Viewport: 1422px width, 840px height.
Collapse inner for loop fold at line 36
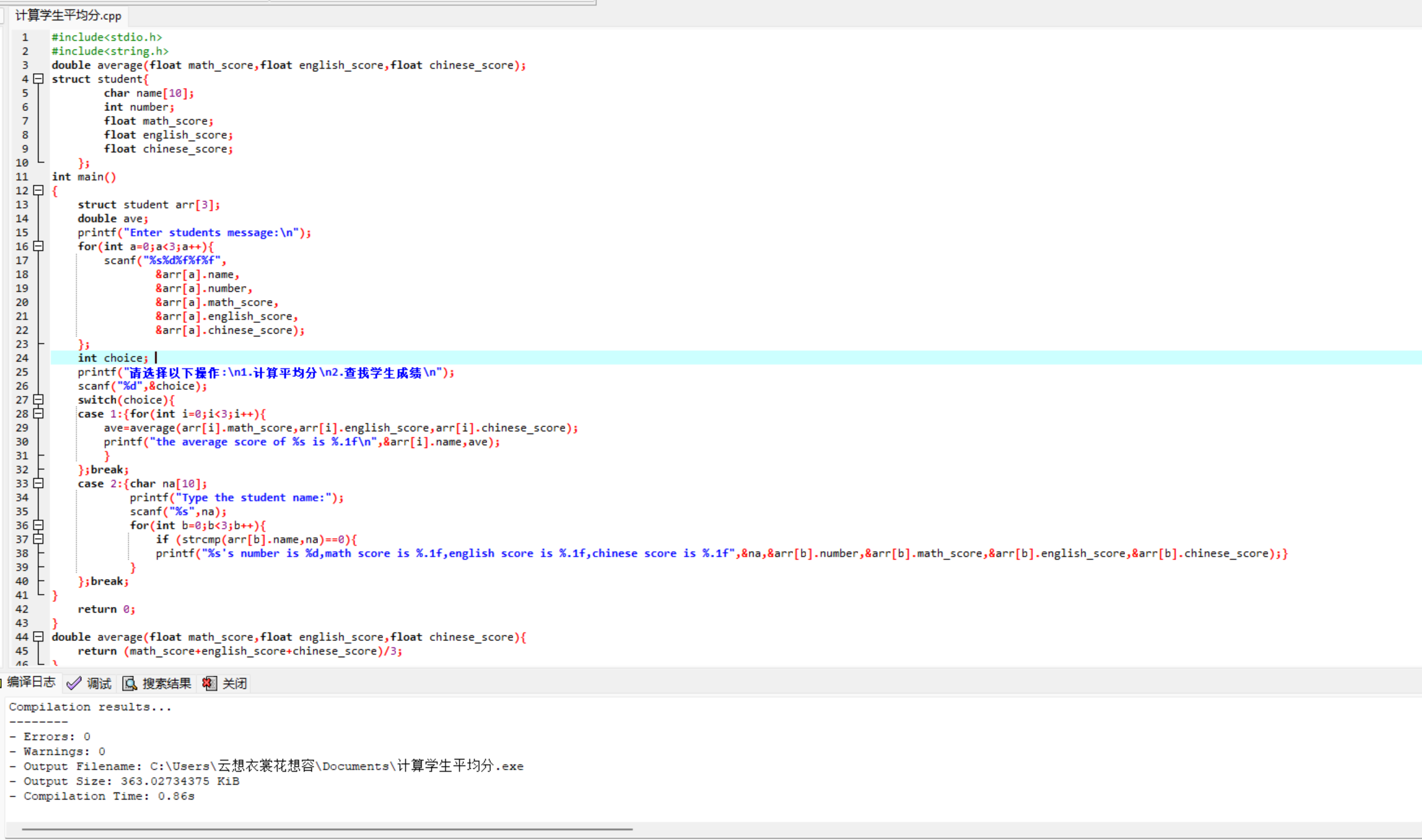(38, 525)
